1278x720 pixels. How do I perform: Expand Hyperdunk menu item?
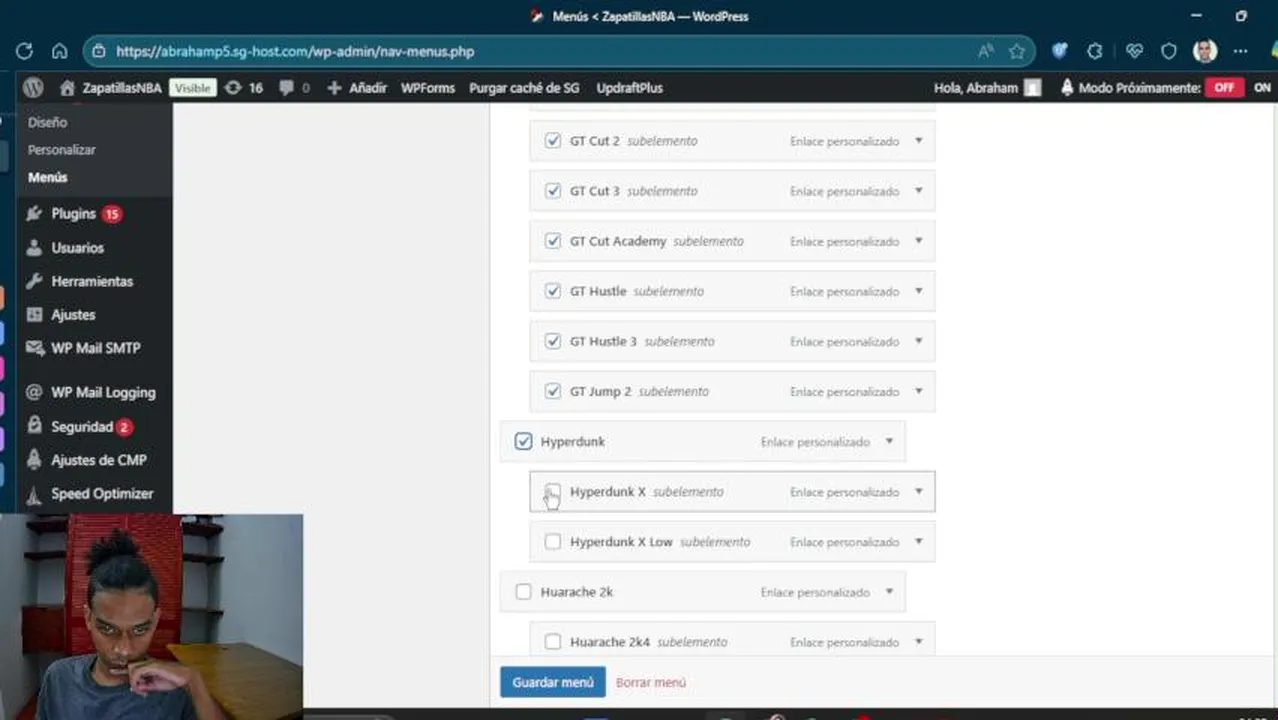pos(889,441)
